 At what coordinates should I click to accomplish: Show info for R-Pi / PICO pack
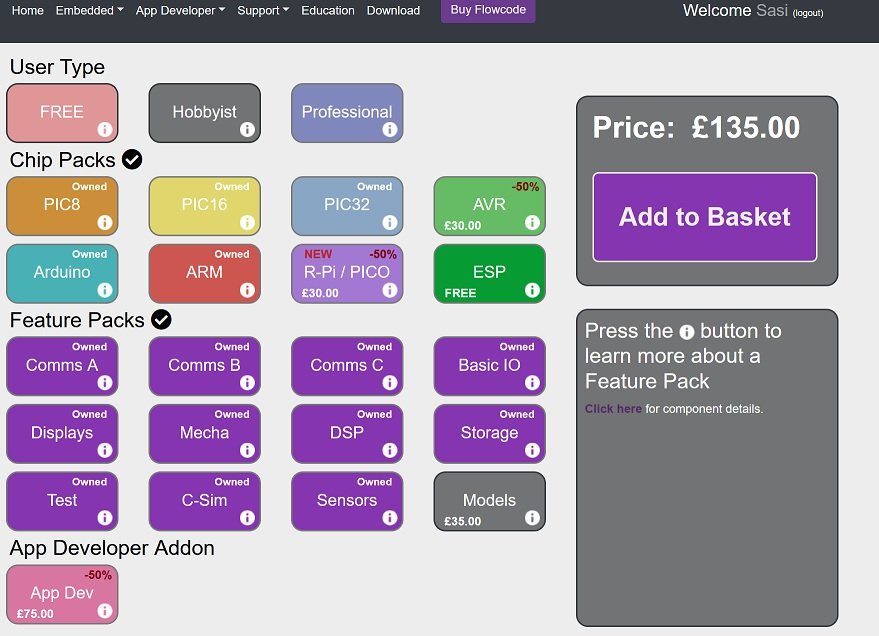(389, 291)
